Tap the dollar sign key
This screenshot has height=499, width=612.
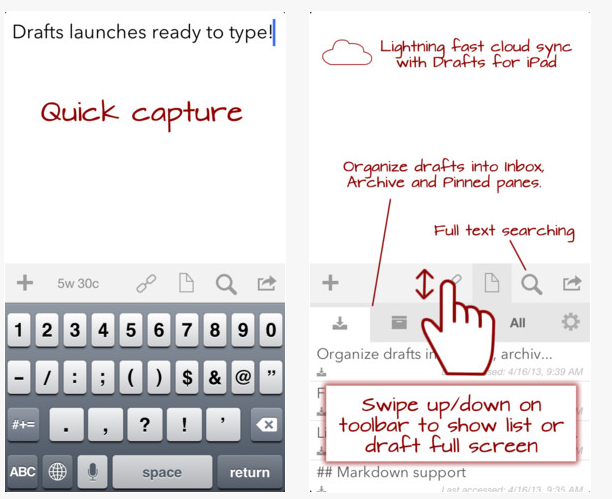click(187, 377)
